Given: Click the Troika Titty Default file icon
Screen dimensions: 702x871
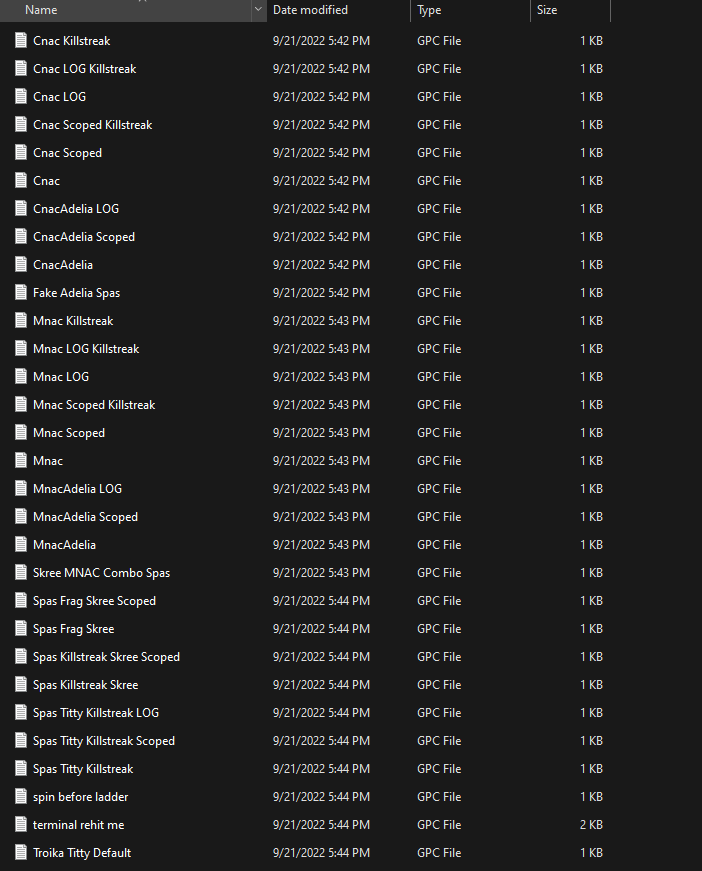Looking at the screenshot, I should tap(21, 853).
